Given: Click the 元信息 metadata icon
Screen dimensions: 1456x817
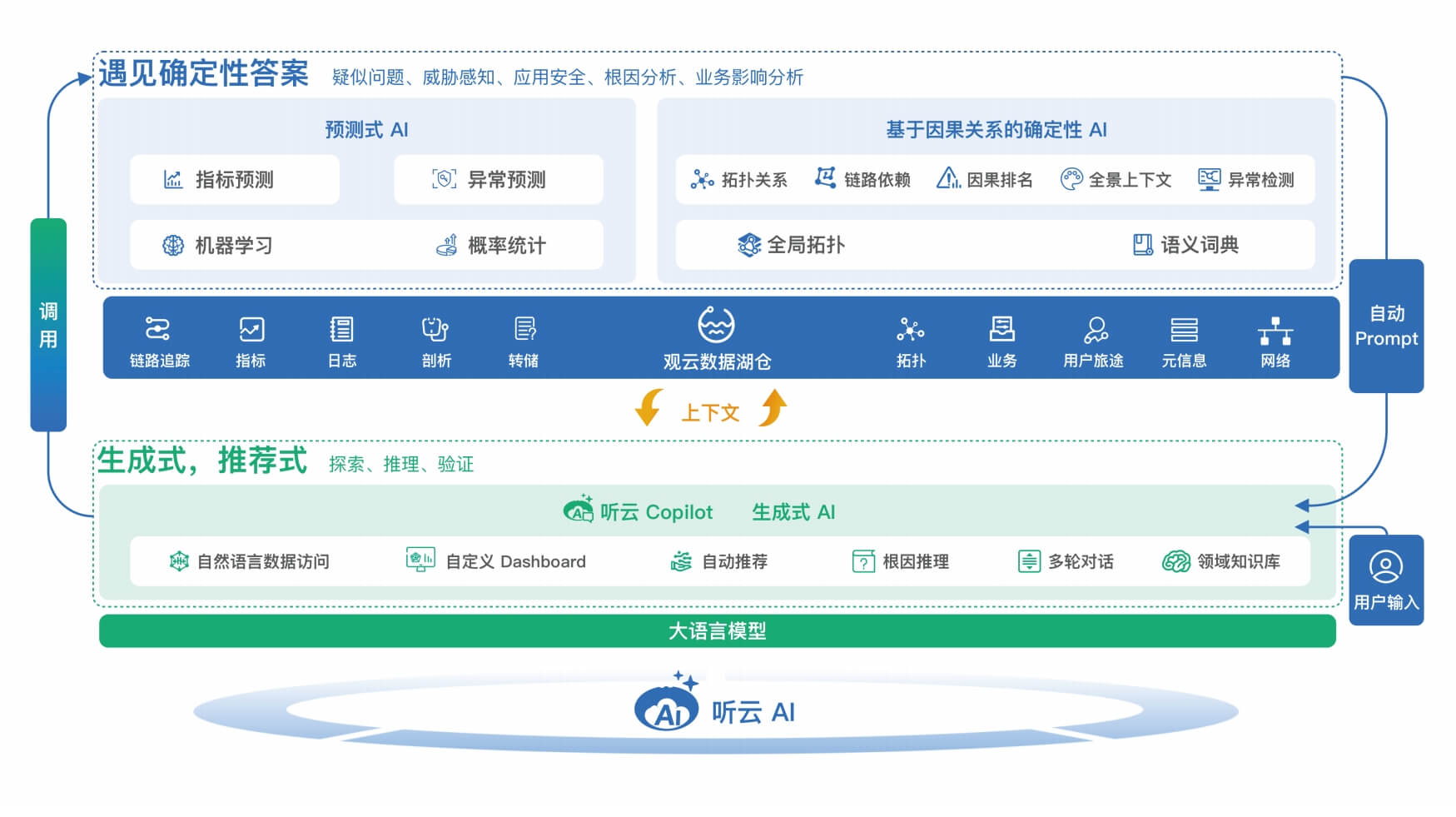Looking at the screenshot, I should (x=1185, y=329).
